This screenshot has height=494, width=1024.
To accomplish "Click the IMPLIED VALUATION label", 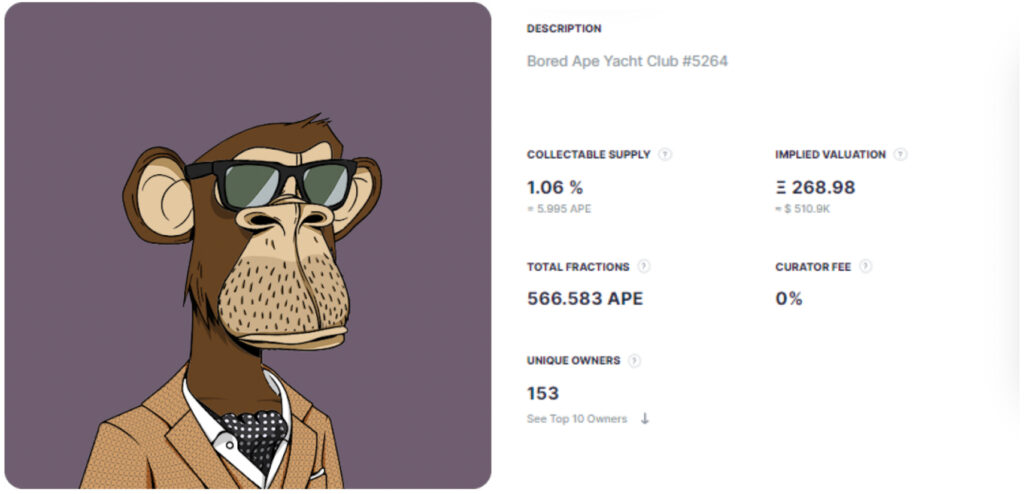I will click(830, 155).
